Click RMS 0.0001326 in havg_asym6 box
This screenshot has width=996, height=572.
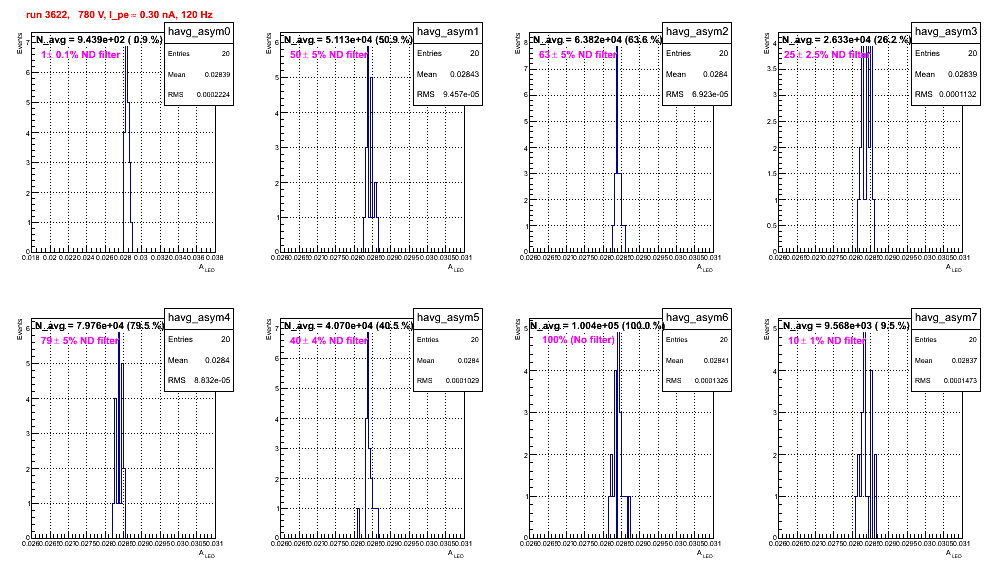tap(697, 381)
